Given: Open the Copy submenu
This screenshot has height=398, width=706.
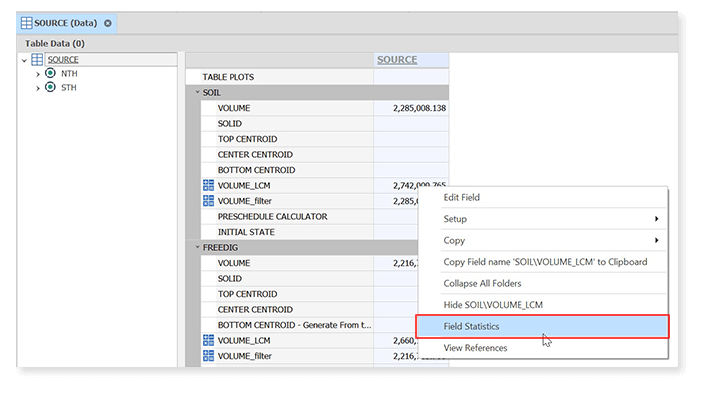Looking at the screenshot, I should pos(543,240).
